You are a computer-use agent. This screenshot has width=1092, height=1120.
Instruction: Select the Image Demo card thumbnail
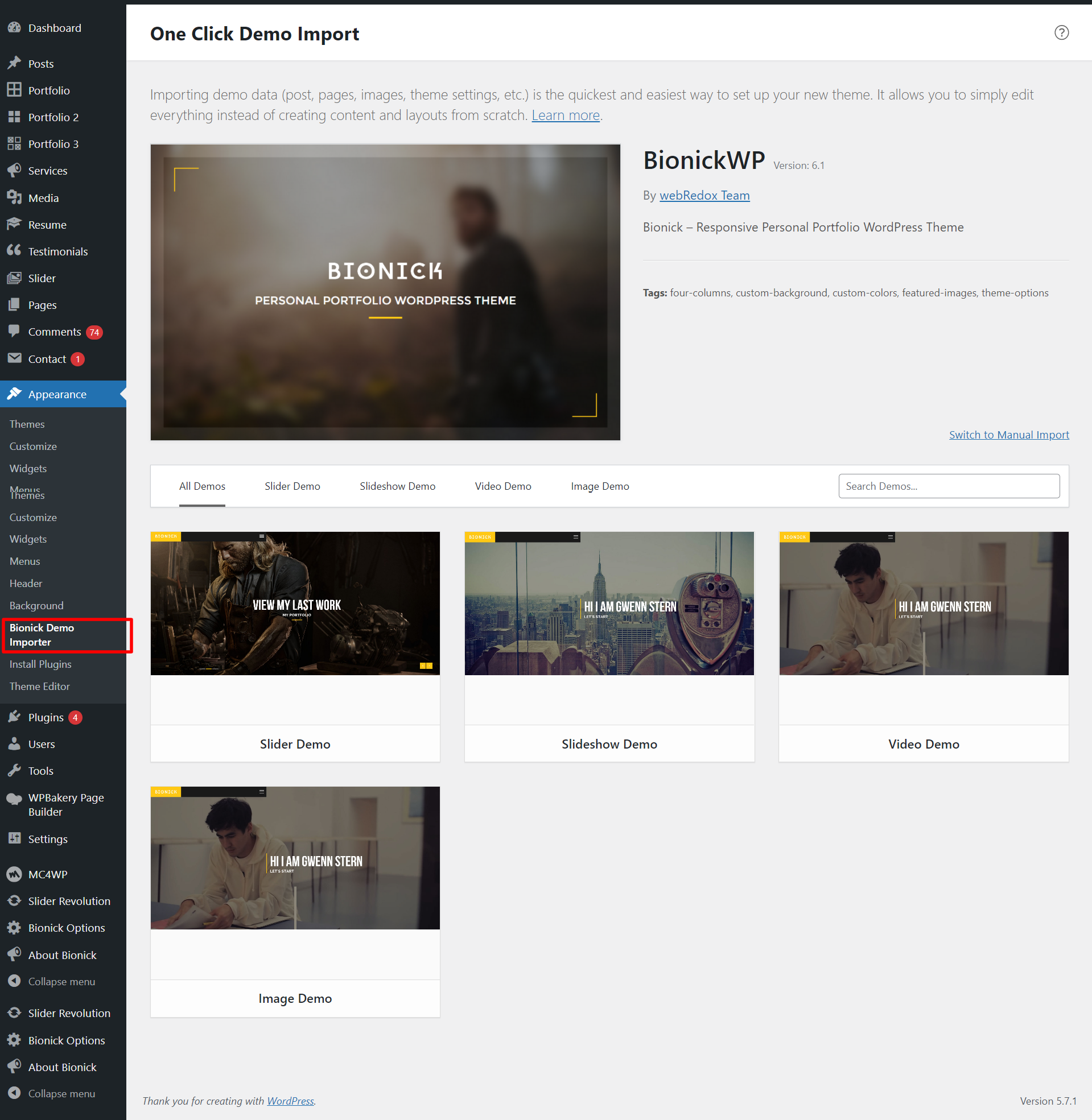pos(295,858)
